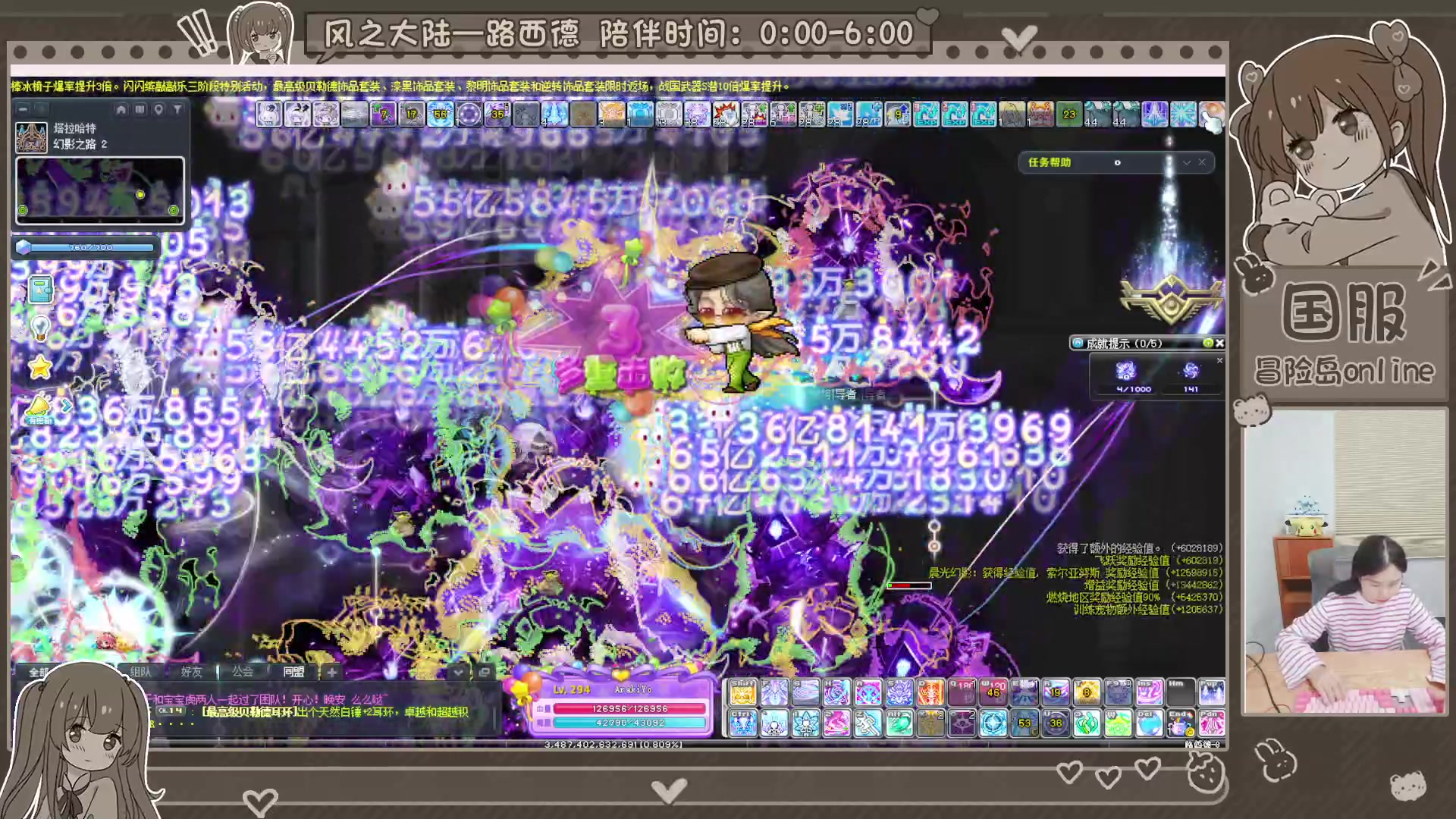This screenshot has height=819, width=1456.
Task: Open the lightbulb hint side icon
Action: point(40,328)
